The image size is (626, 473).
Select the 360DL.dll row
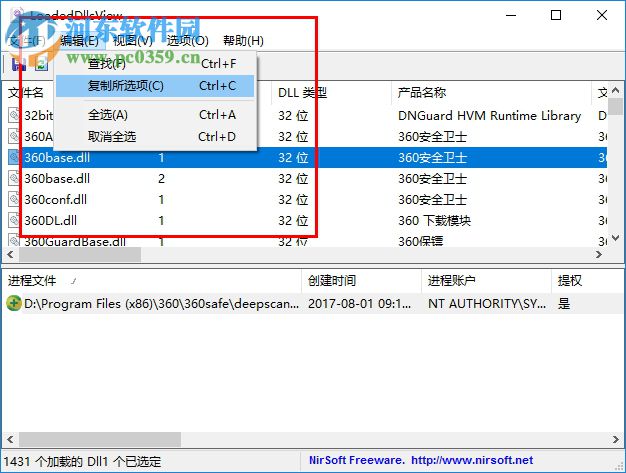coord(307,220)
